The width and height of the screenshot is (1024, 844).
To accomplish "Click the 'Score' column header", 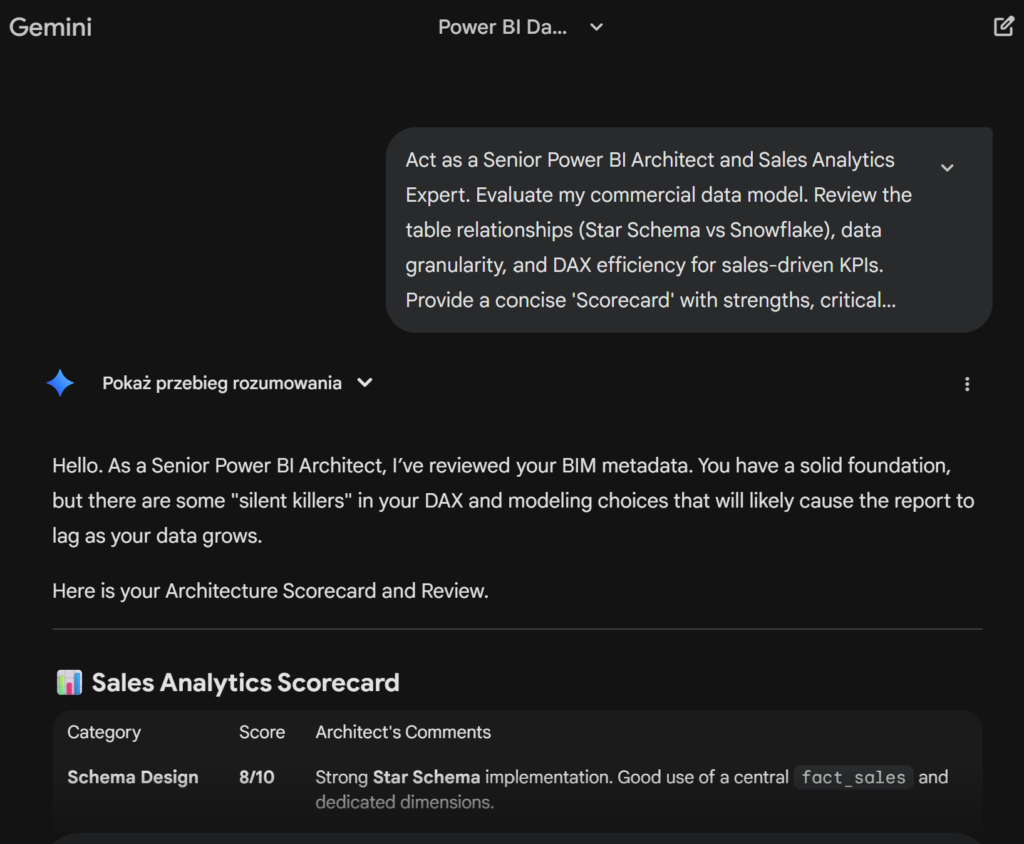I will (262, 732).
